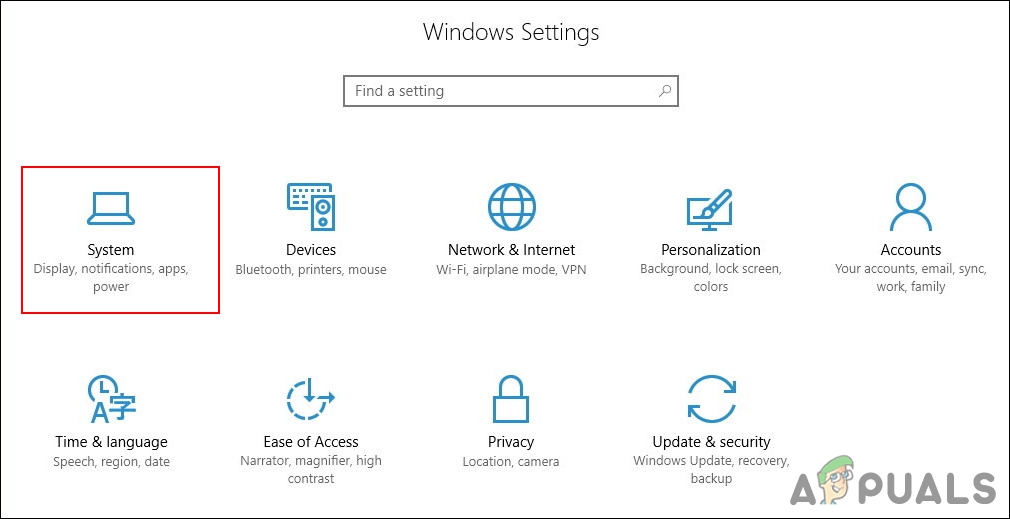This screenshot has height=519, width=1010.
Task: Click the magnifying glass search icon
Action: tap(664, 91)
